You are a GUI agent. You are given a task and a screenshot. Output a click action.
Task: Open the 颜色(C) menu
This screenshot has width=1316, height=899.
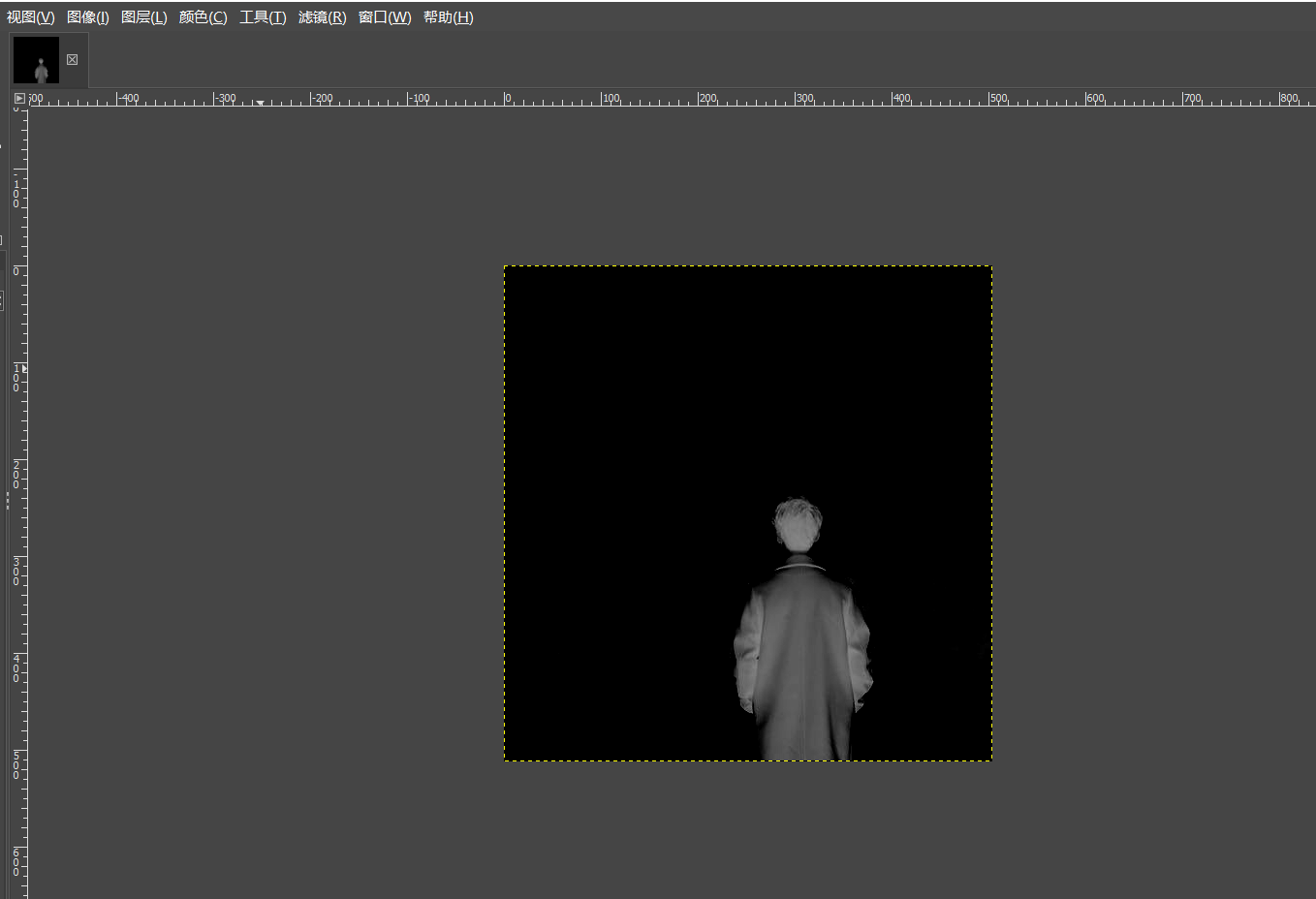pos(204,17)
